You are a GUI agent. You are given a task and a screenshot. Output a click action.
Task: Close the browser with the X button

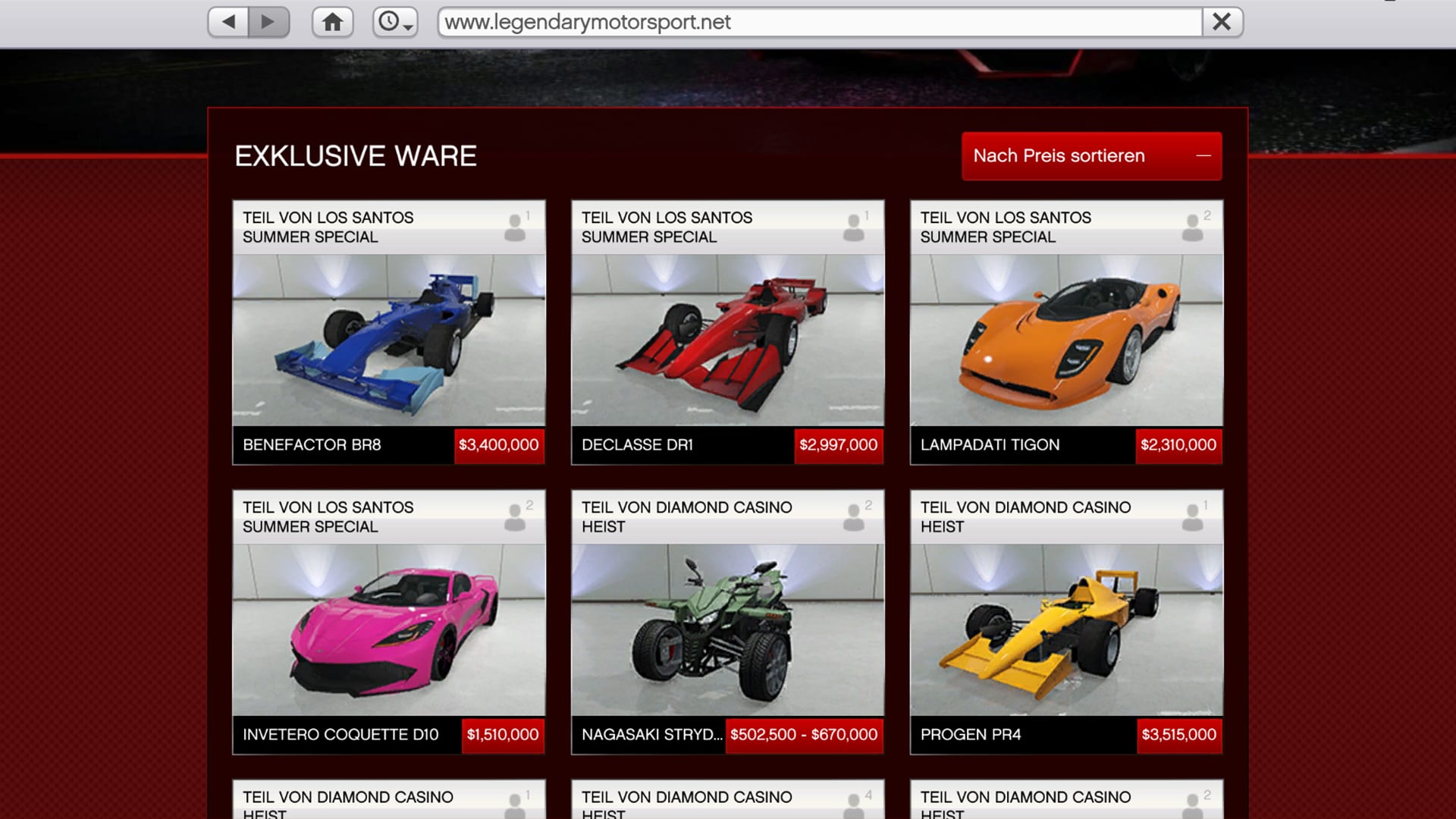coord(1222,22)
